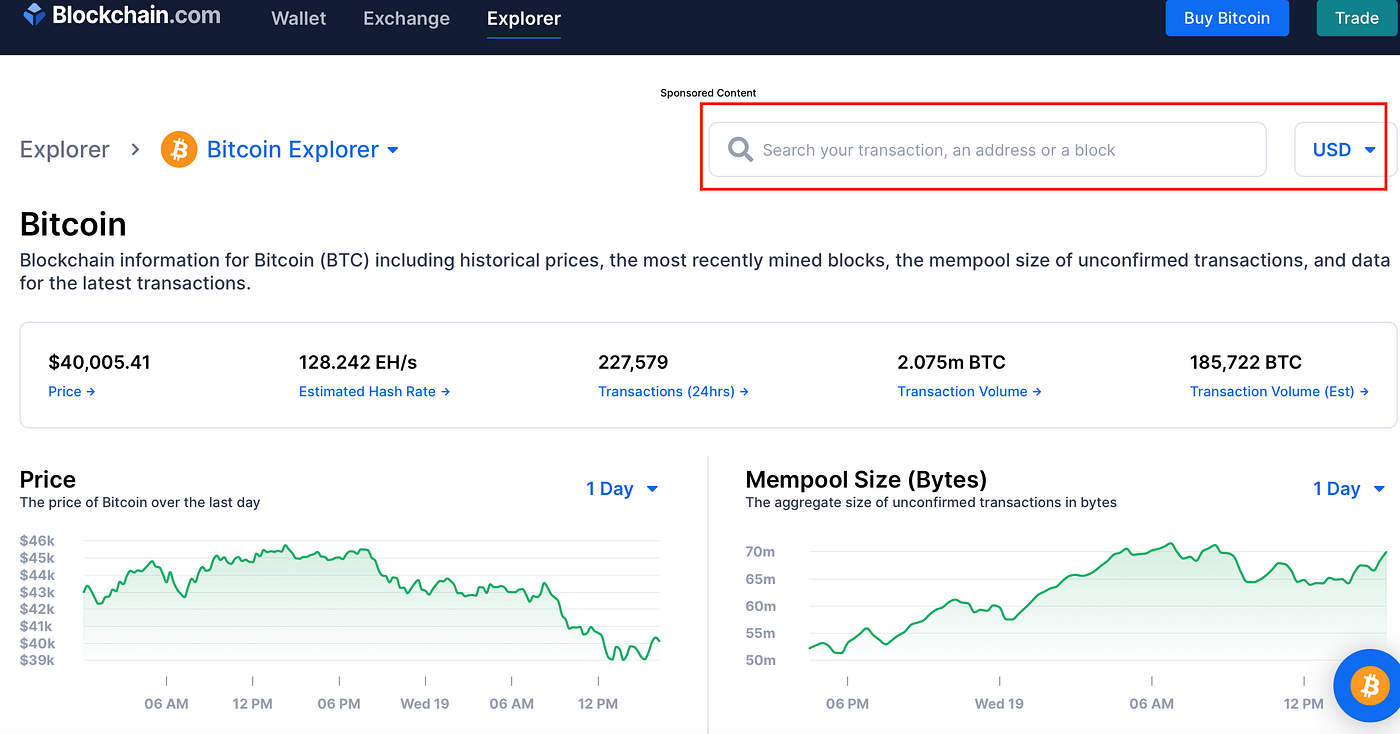Click the Price line chart
The width and height of the screenshot is (1400, 734).
(372, 603)
